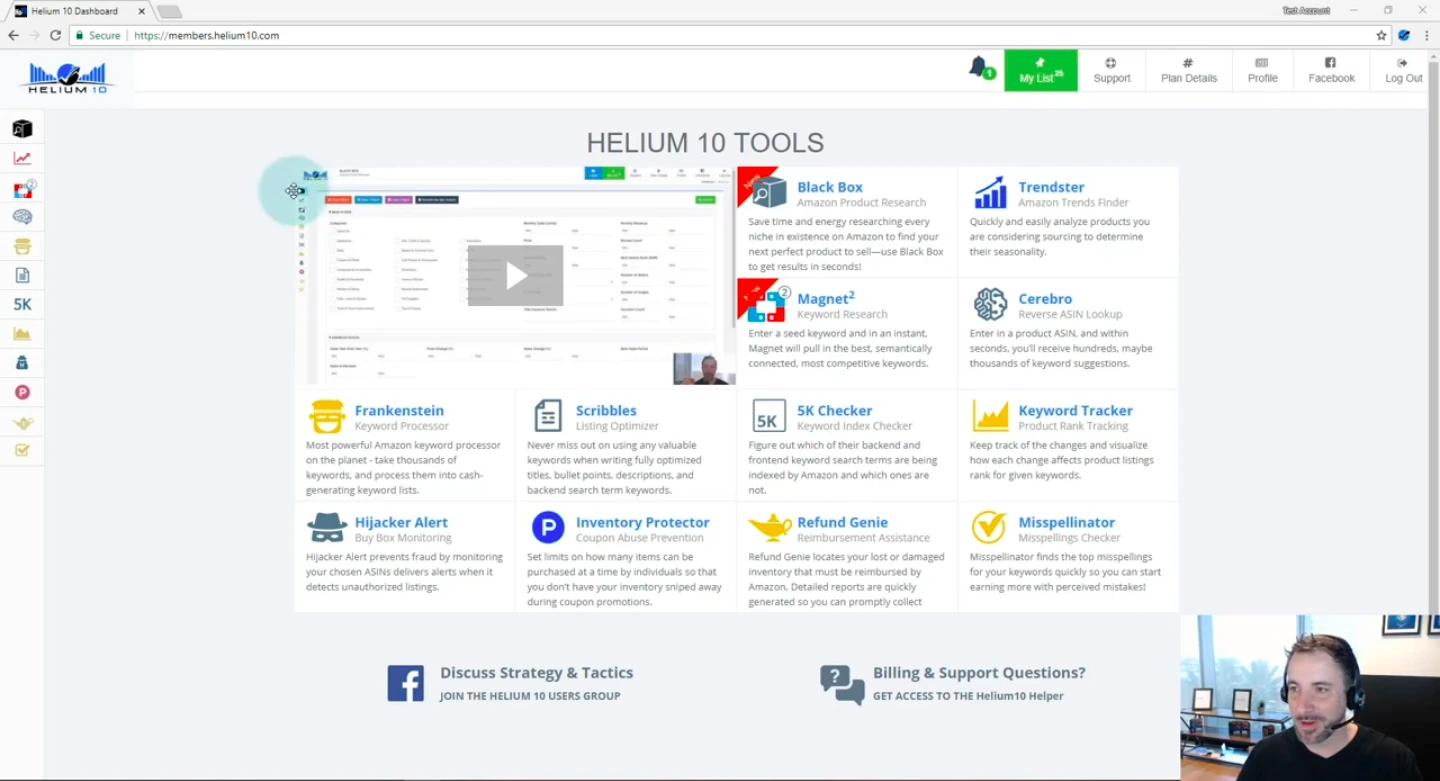Select the Helium 10 Dashboard browser tab
Screen dimensions: 1440x781
78,11
